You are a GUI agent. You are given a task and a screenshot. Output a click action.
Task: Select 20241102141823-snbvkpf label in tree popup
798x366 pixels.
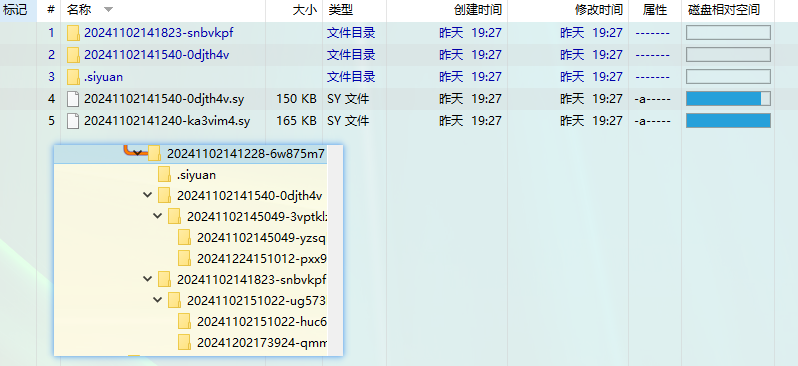click(x=251, y=279)
